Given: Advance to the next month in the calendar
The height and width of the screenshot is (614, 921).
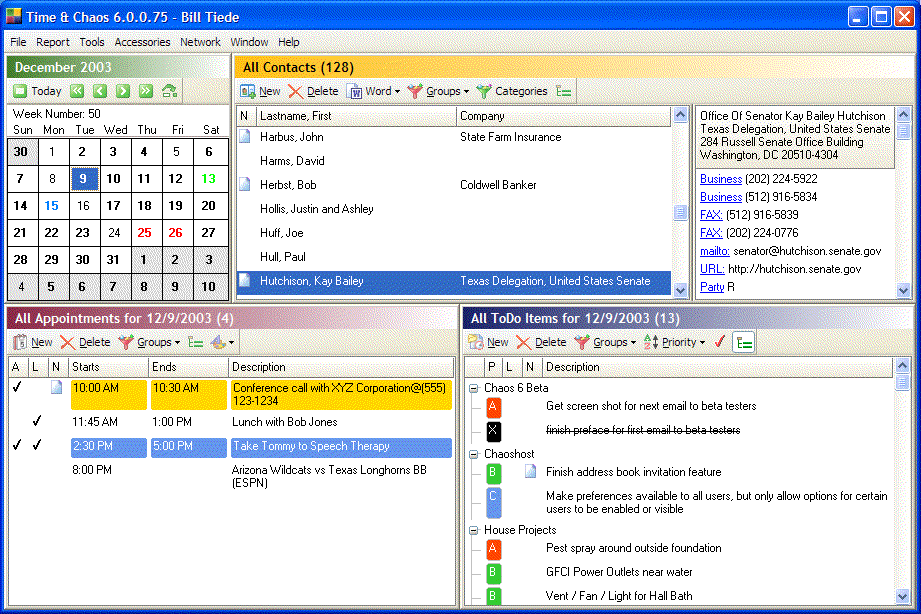Looking at the screenshot, I should click(123, 91).
